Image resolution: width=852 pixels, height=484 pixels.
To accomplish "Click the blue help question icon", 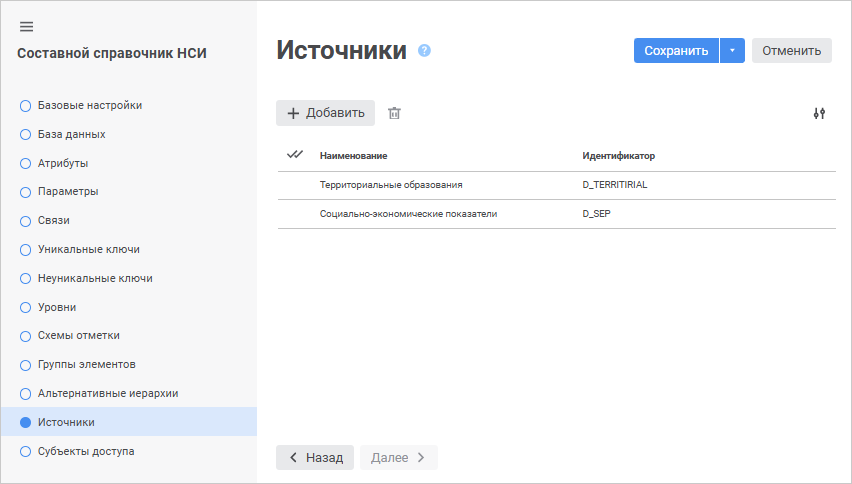I will pos(424,51).
